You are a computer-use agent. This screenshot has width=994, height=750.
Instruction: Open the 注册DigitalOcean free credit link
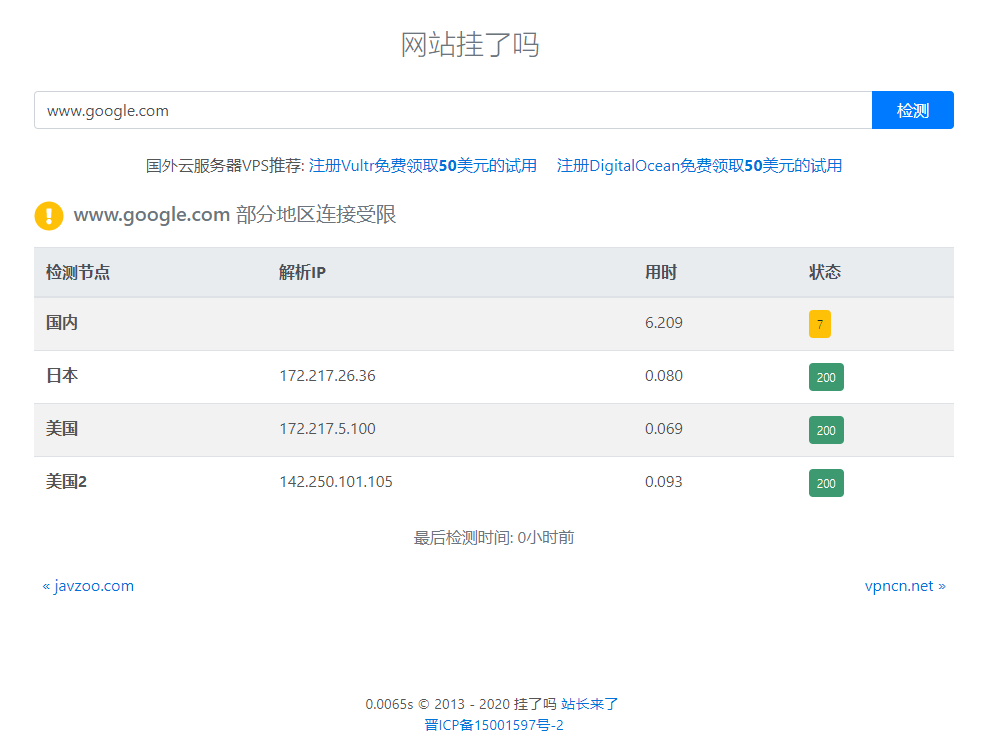(698, 165)
